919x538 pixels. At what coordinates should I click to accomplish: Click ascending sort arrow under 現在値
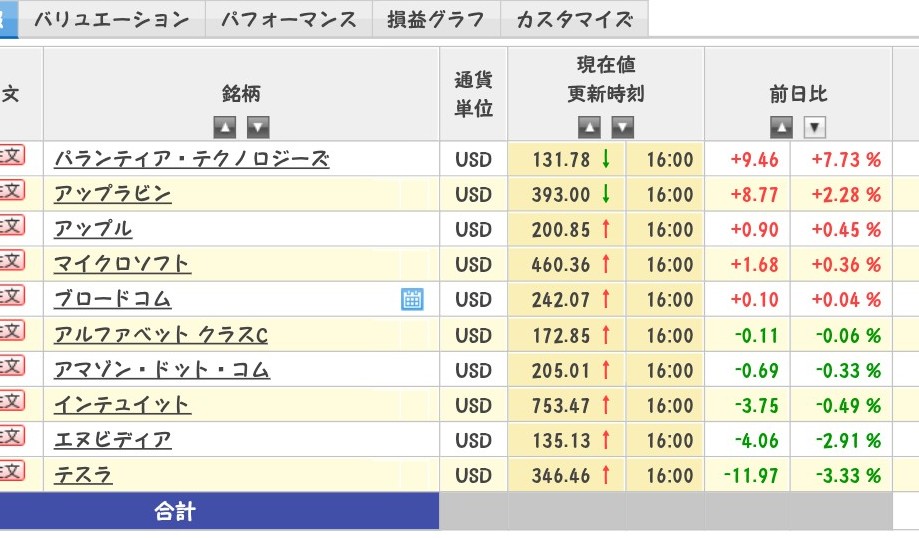(x=589, y=127)
